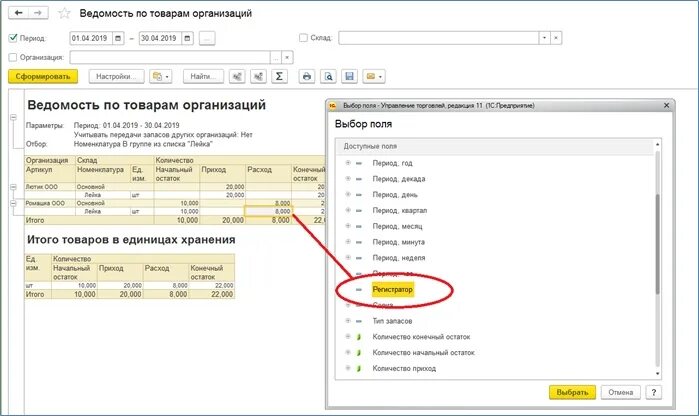699x416 pixels.
Task: Expand the Период, день field
Action: 348,194
